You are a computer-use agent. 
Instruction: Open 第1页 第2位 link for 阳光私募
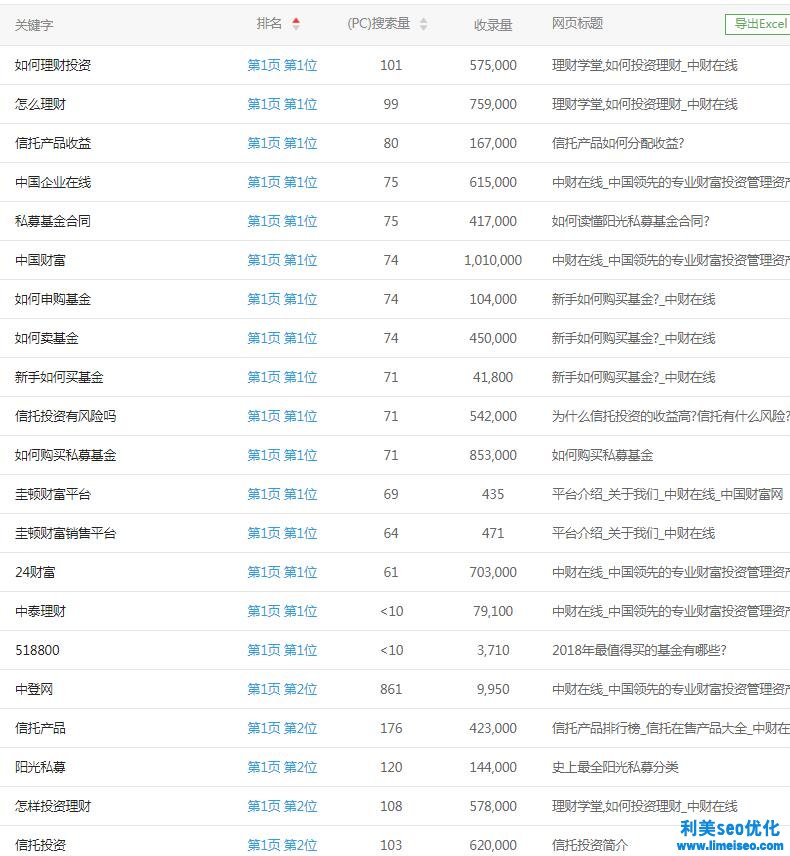[x=282, y=768]
